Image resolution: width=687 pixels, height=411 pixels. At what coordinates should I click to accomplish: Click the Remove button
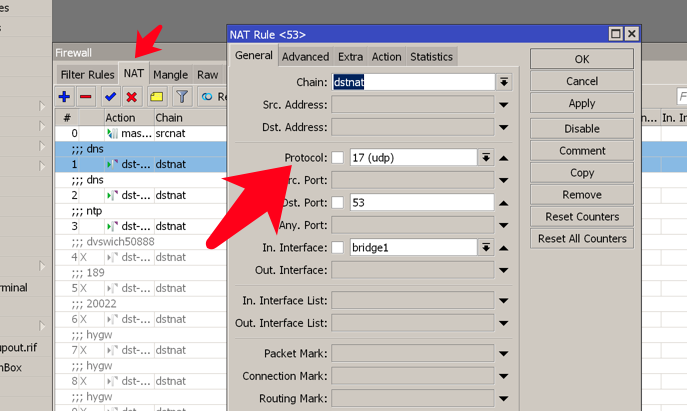pos(582,195)
